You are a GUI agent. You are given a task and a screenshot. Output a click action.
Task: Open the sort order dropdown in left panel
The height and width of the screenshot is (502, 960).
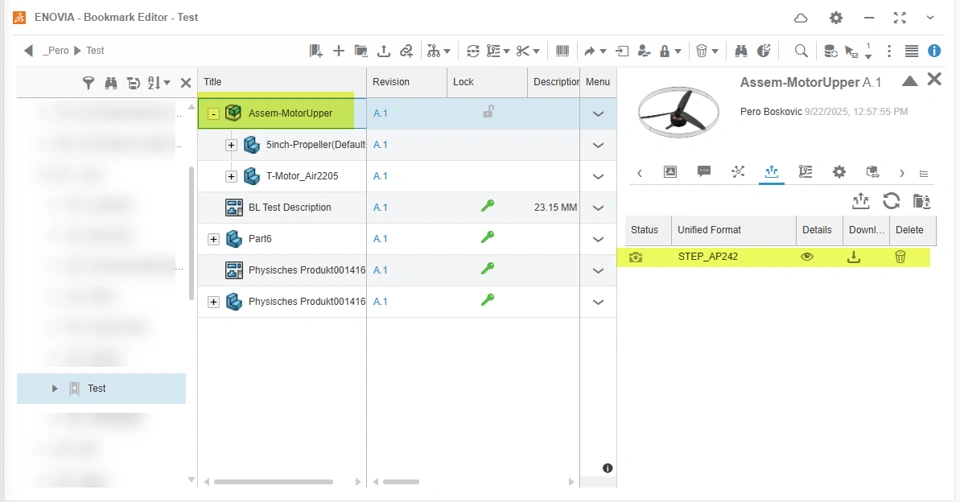[167, 83]
